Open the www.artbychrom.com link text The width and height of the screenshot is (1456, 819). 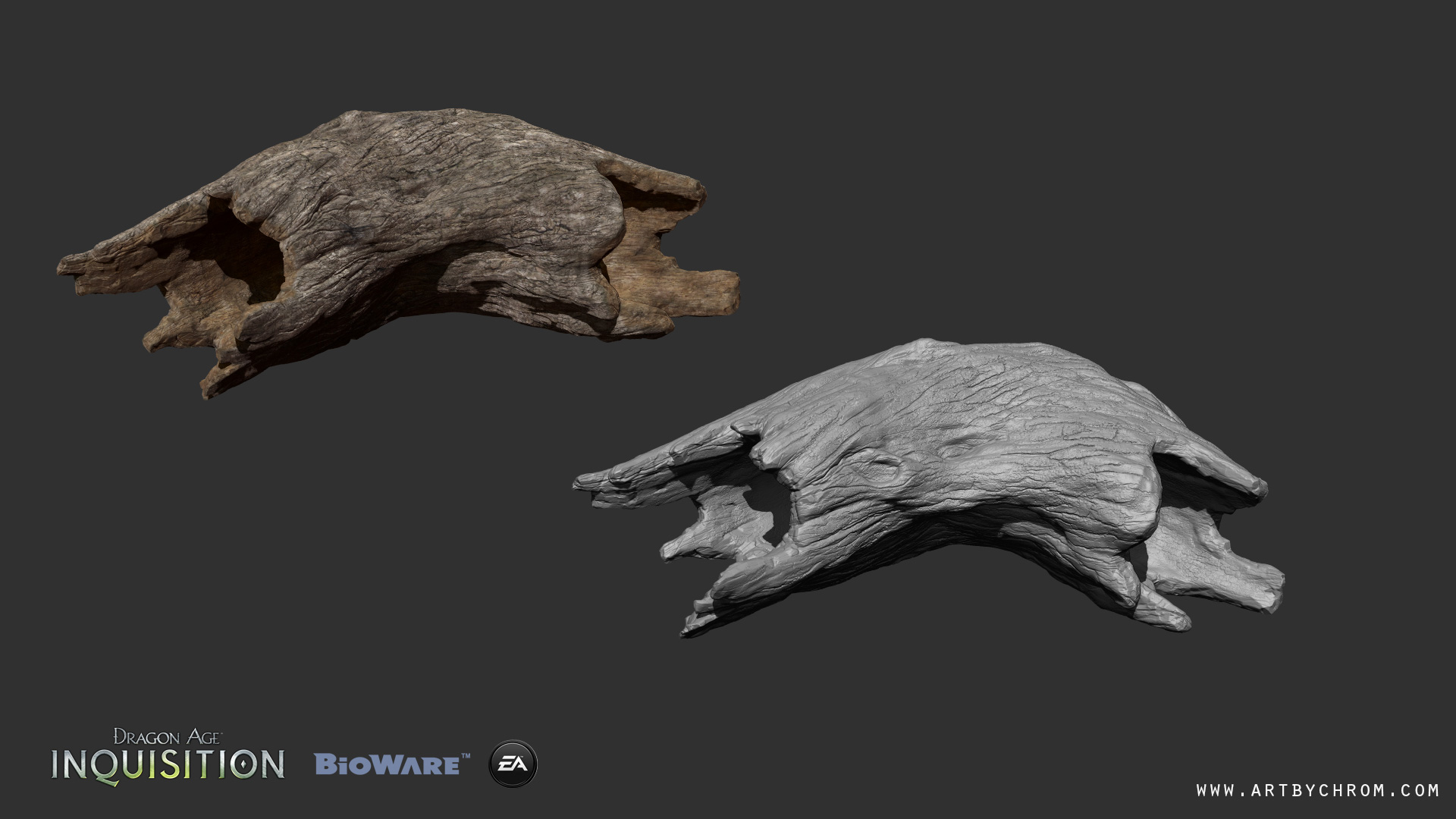pyautogui.click(x=1318, y=790)
